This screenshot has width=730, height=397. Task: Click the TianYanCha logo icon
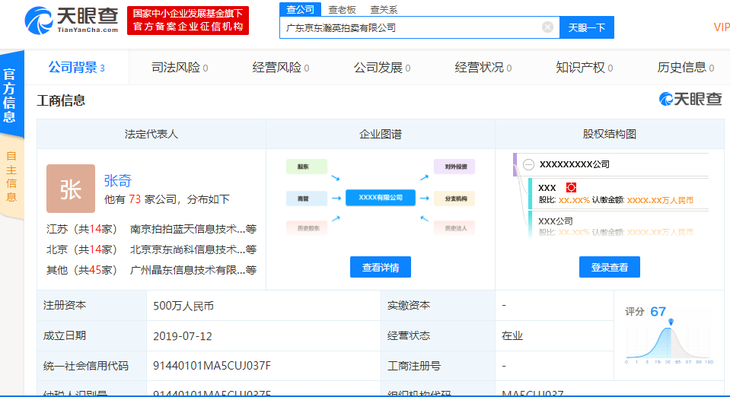point(38,20)
